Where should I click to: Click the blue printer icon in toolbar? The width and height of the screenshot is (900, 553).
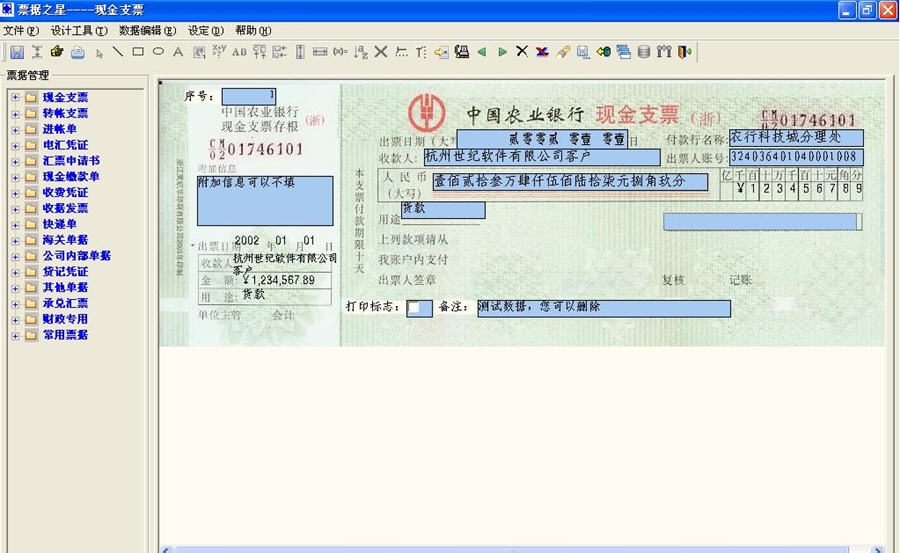tap(77, 52)
